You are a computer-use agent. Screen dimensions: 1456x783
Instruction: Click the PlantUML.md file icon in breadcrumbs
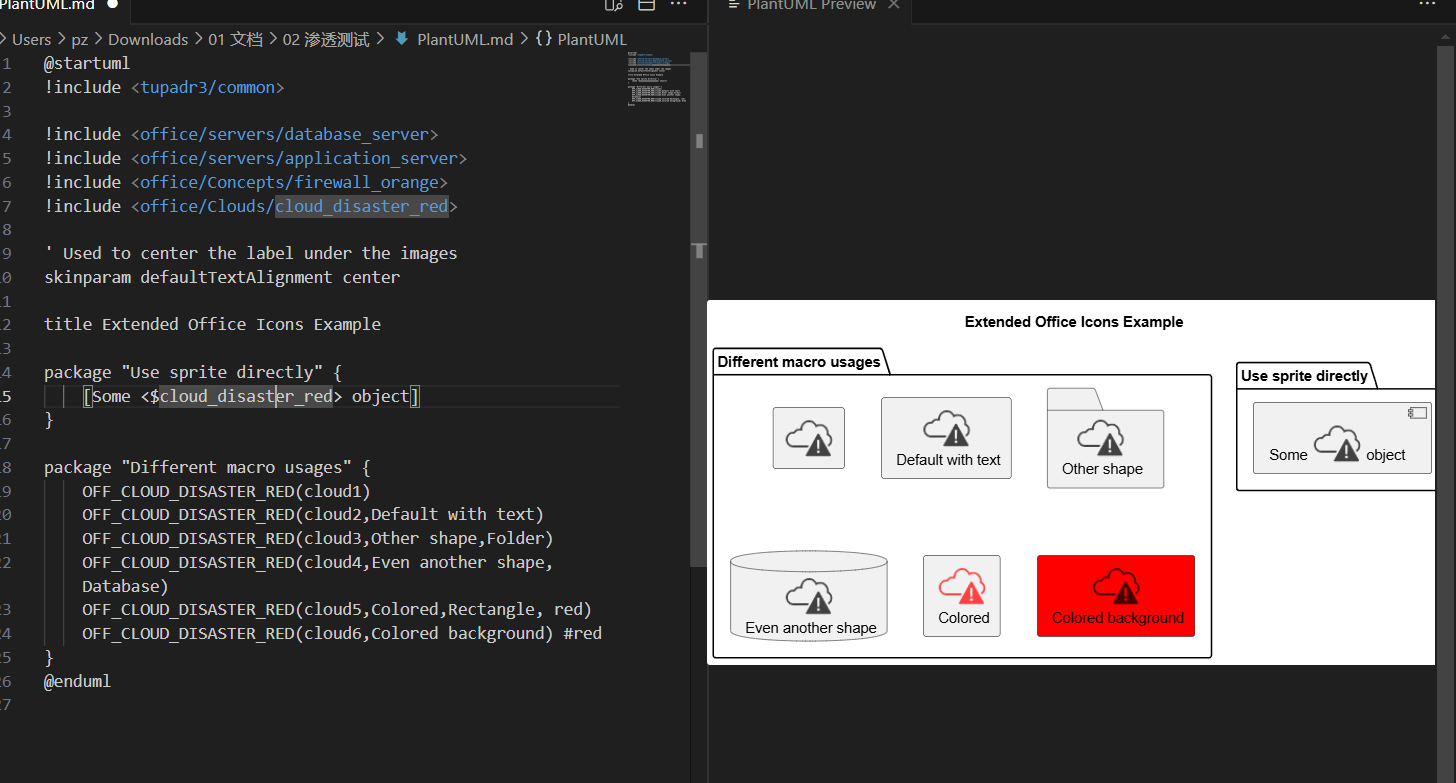pos(402,39)
